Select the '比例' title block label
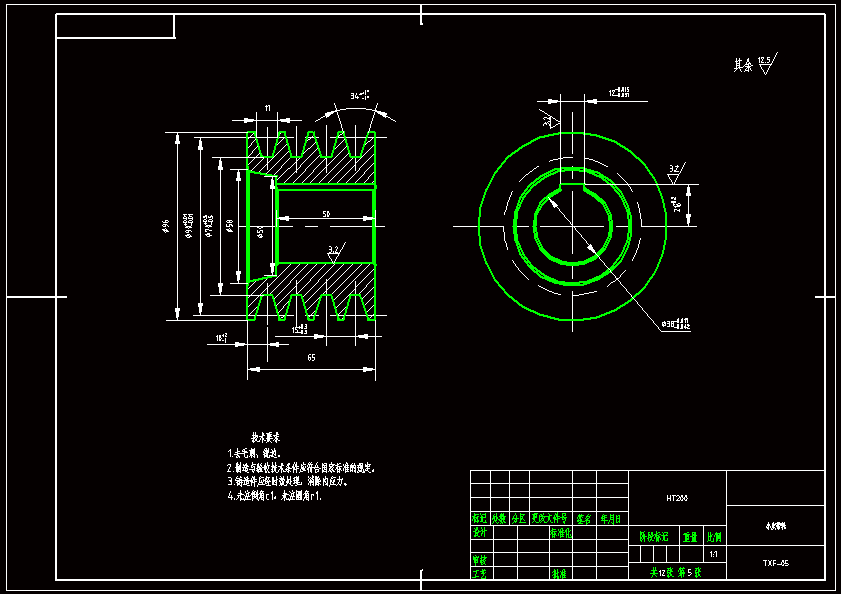The height and width of the screenshot is (594, 841). point(714,537)
